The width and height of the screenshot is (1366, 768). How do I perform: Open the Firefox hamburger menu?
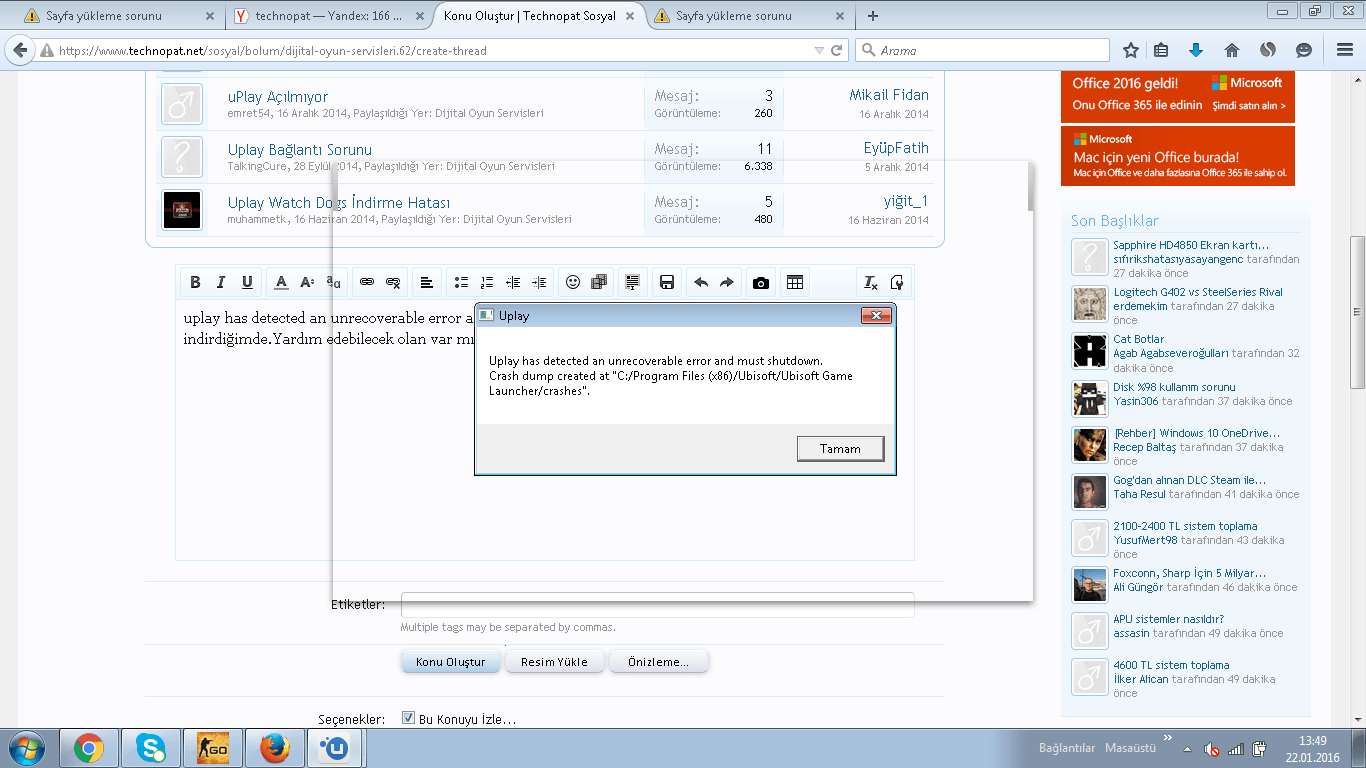1343,50
